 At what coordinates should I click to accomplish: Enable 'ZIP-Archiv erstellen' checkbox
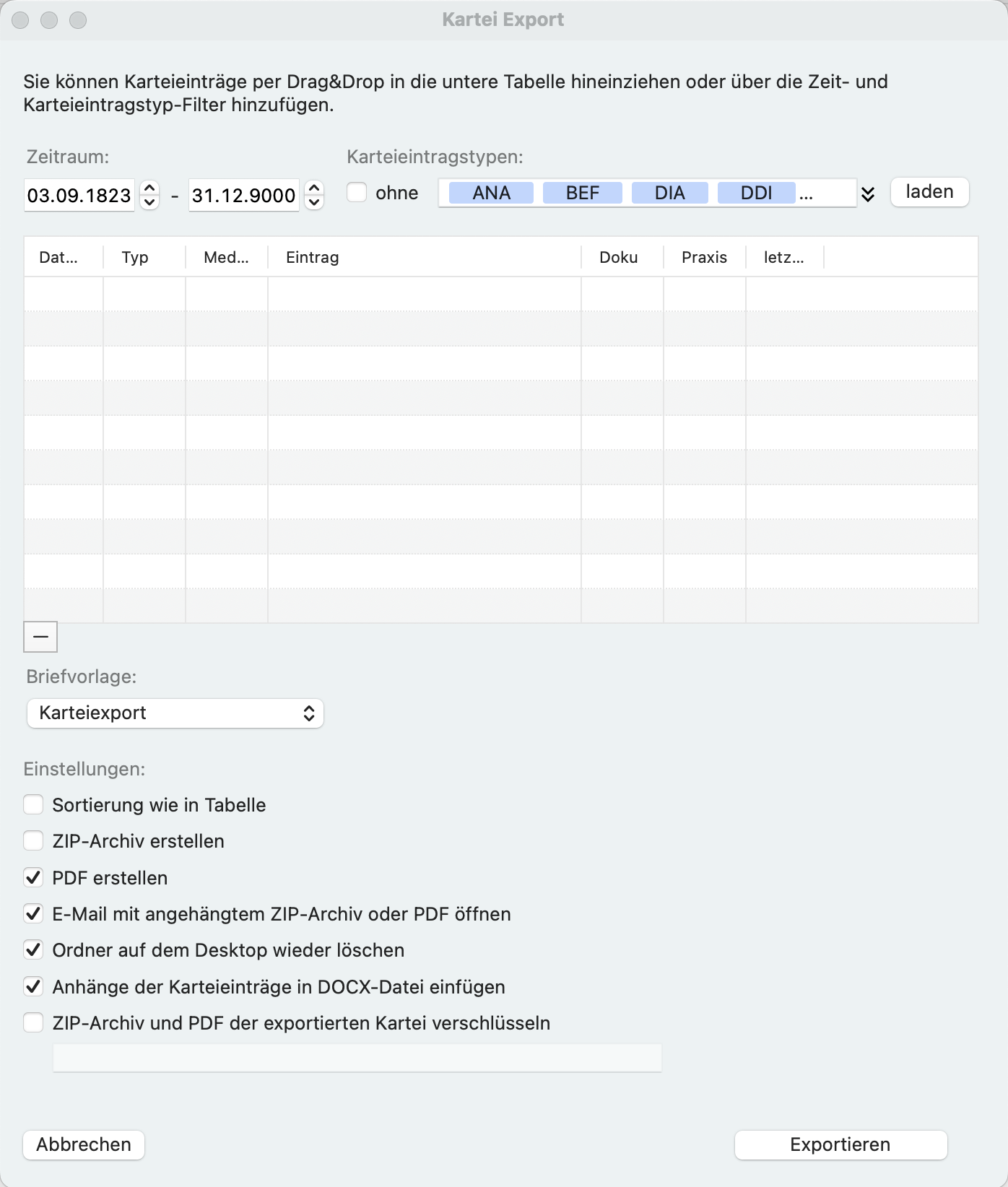(33, 841)
